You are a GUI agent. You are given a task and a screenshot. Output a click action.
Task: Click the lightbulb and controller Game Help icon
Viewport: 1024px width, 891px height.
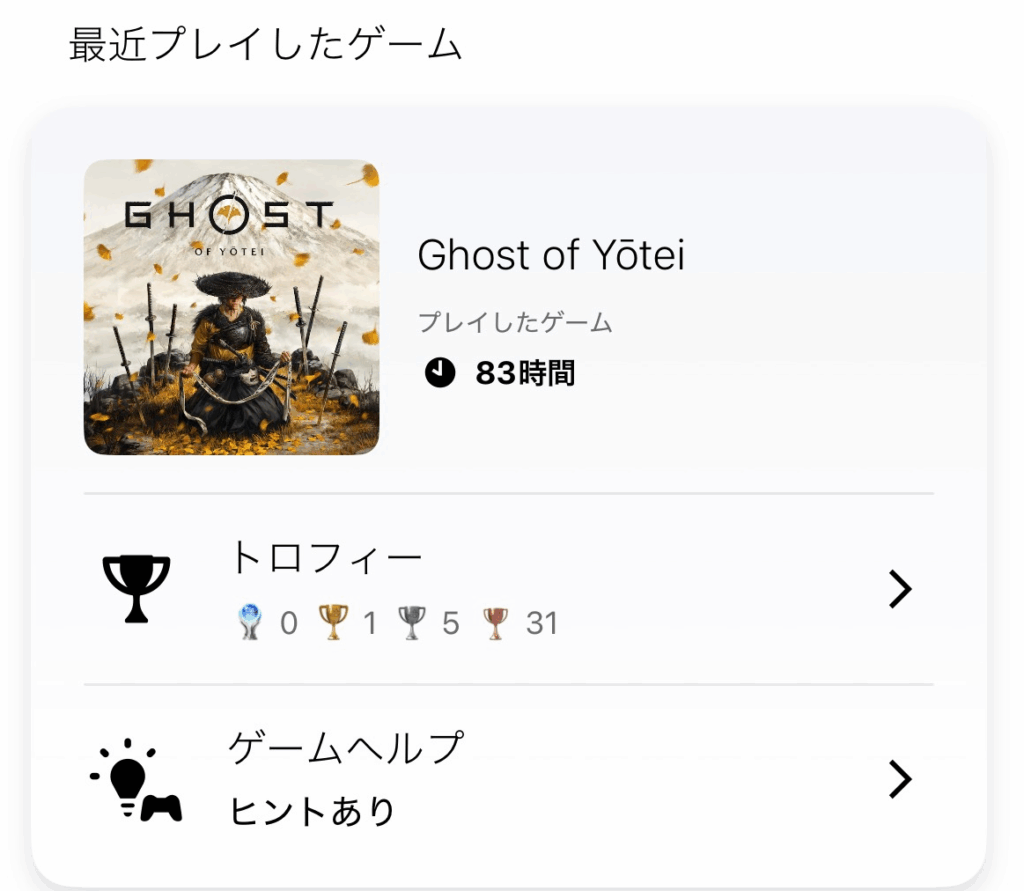(x=137, y=780)
